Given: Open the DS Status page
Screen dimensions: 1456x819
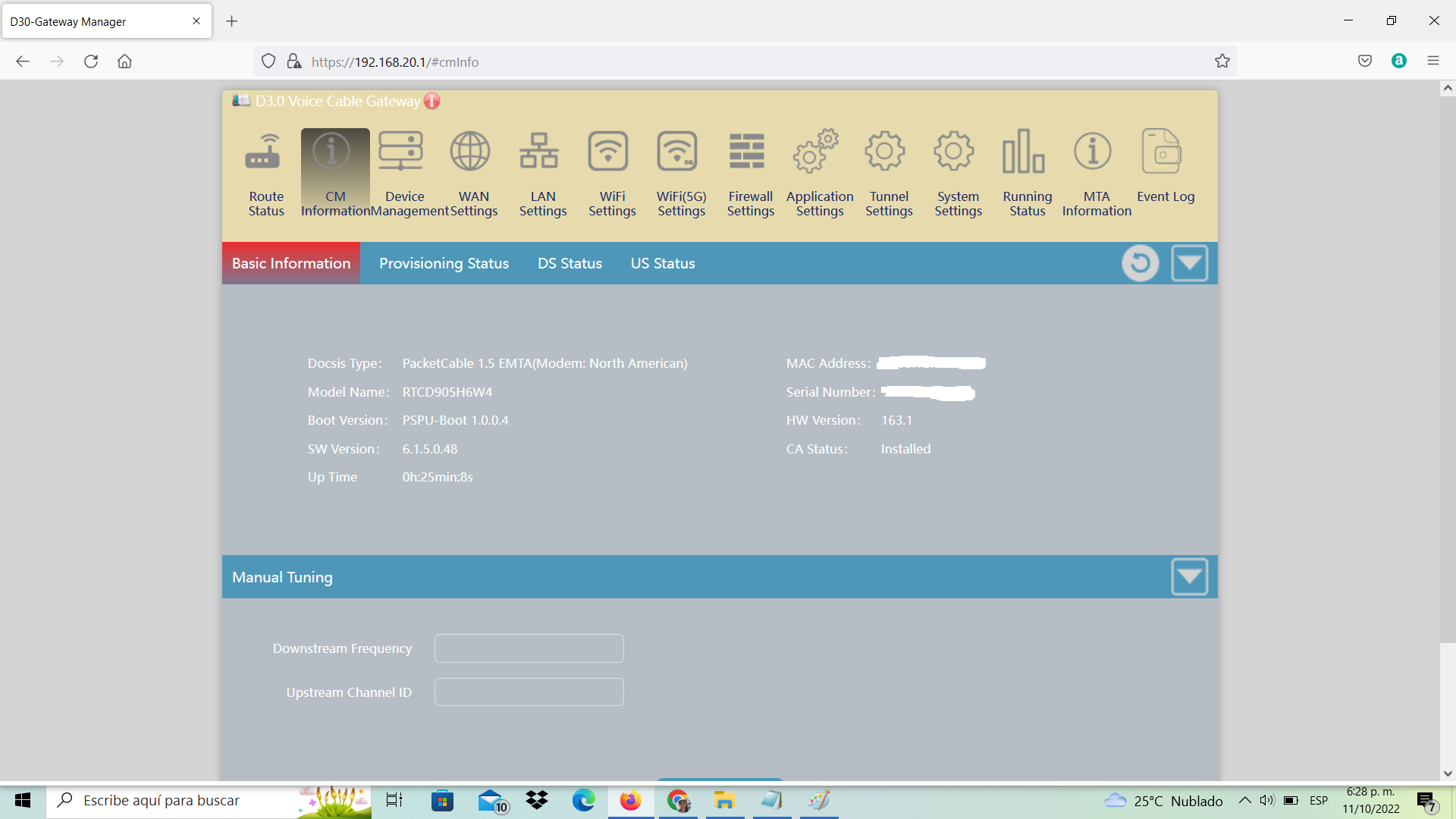Looking at the screenshot, I should tap(570, 263).
